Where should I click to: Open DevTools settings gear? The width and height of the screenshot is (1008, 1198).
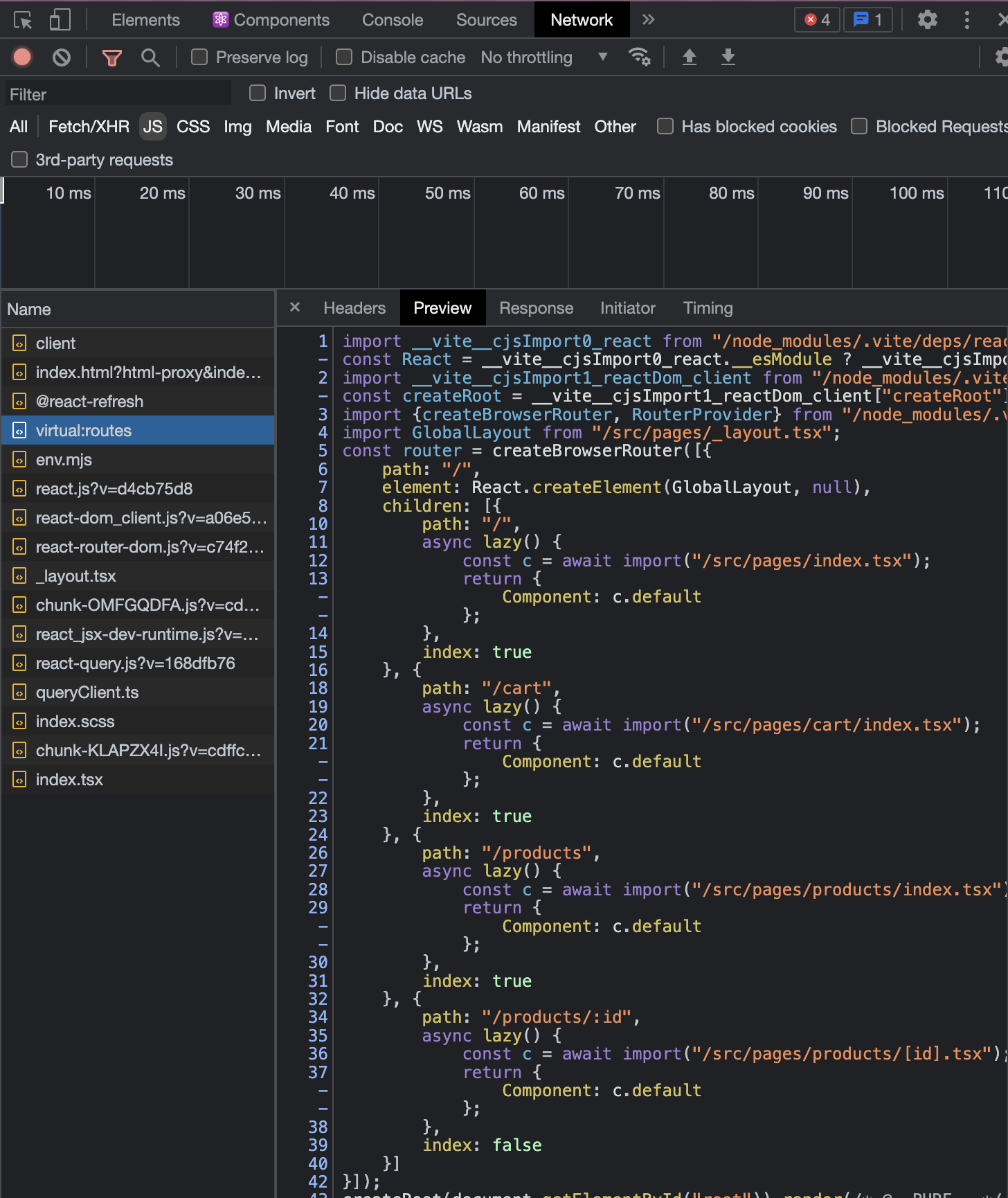click(927, 19)
